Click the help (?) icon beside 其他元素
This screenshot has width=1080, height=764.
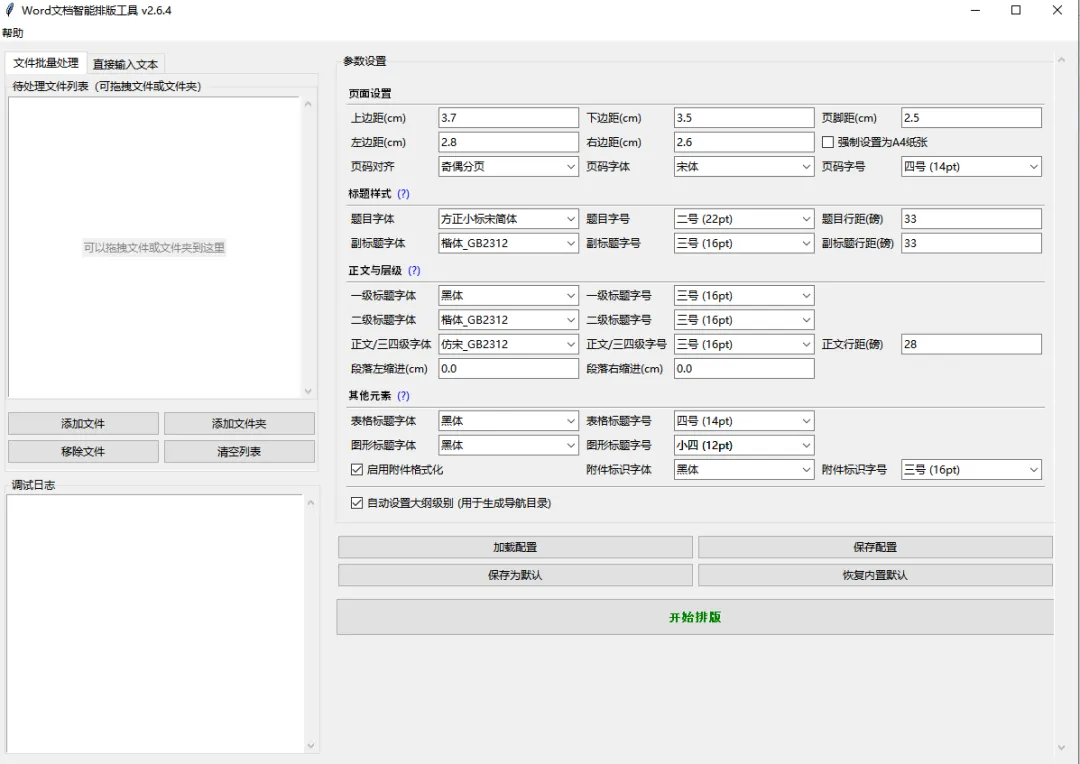[x=403, y=396]
